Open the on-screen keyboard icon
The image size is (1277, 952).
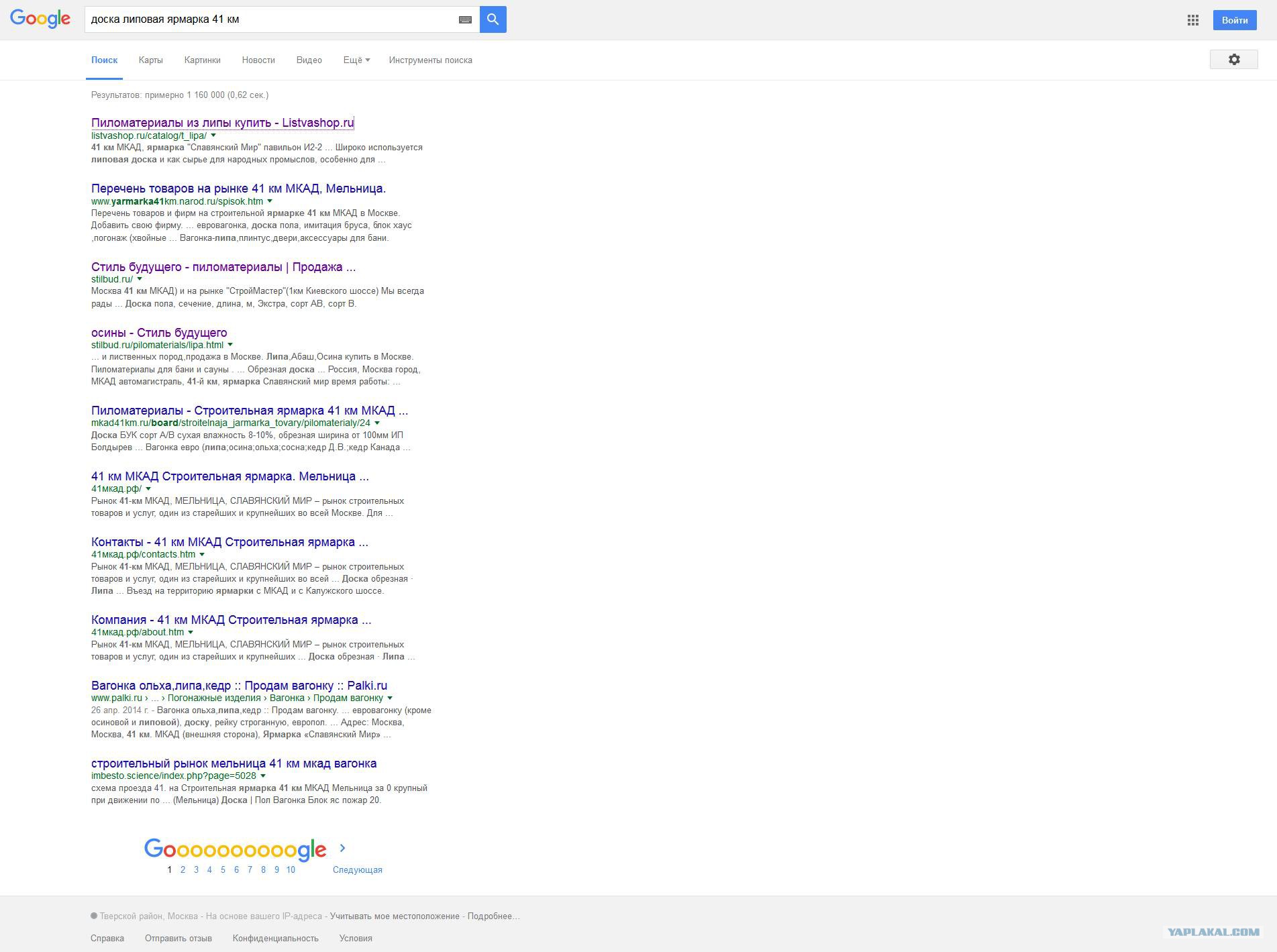pos(465,20)
